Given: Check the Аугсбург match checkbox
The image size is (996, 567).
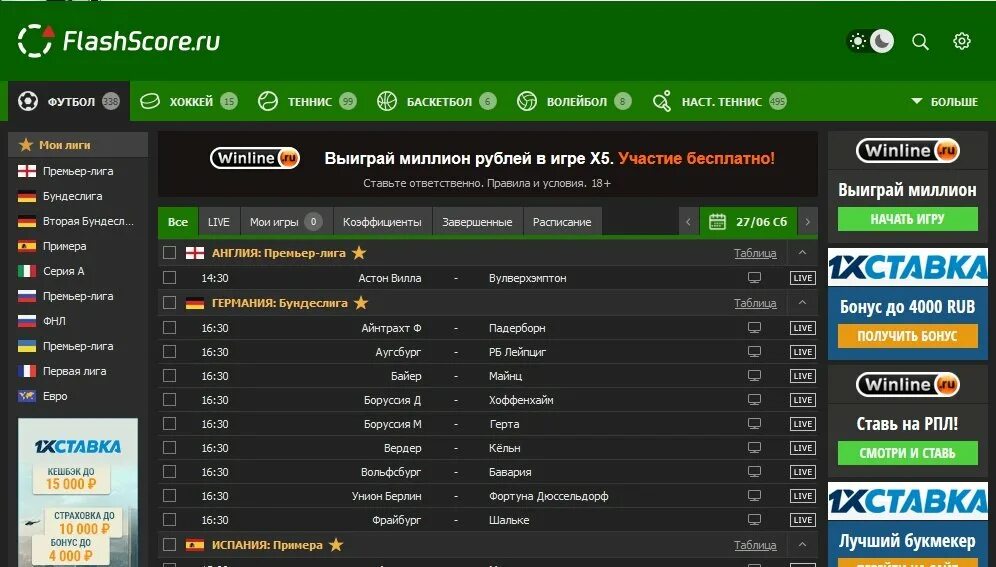Looking at the screenshot, I should tap(170, 352).
